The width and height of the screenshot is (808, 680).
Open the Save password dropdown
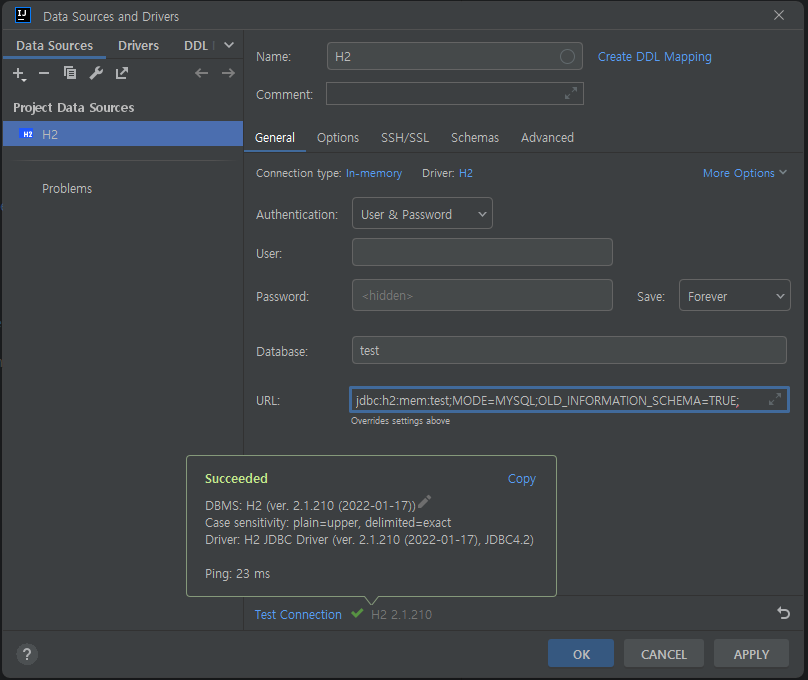click(734, 295)
